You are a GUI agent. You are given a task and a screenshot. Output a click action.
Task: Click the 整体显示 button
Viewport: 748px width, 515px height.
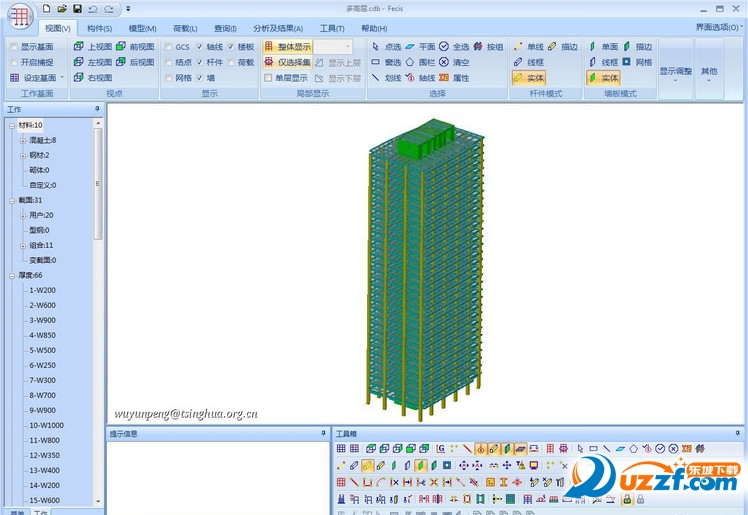[288, 46]
